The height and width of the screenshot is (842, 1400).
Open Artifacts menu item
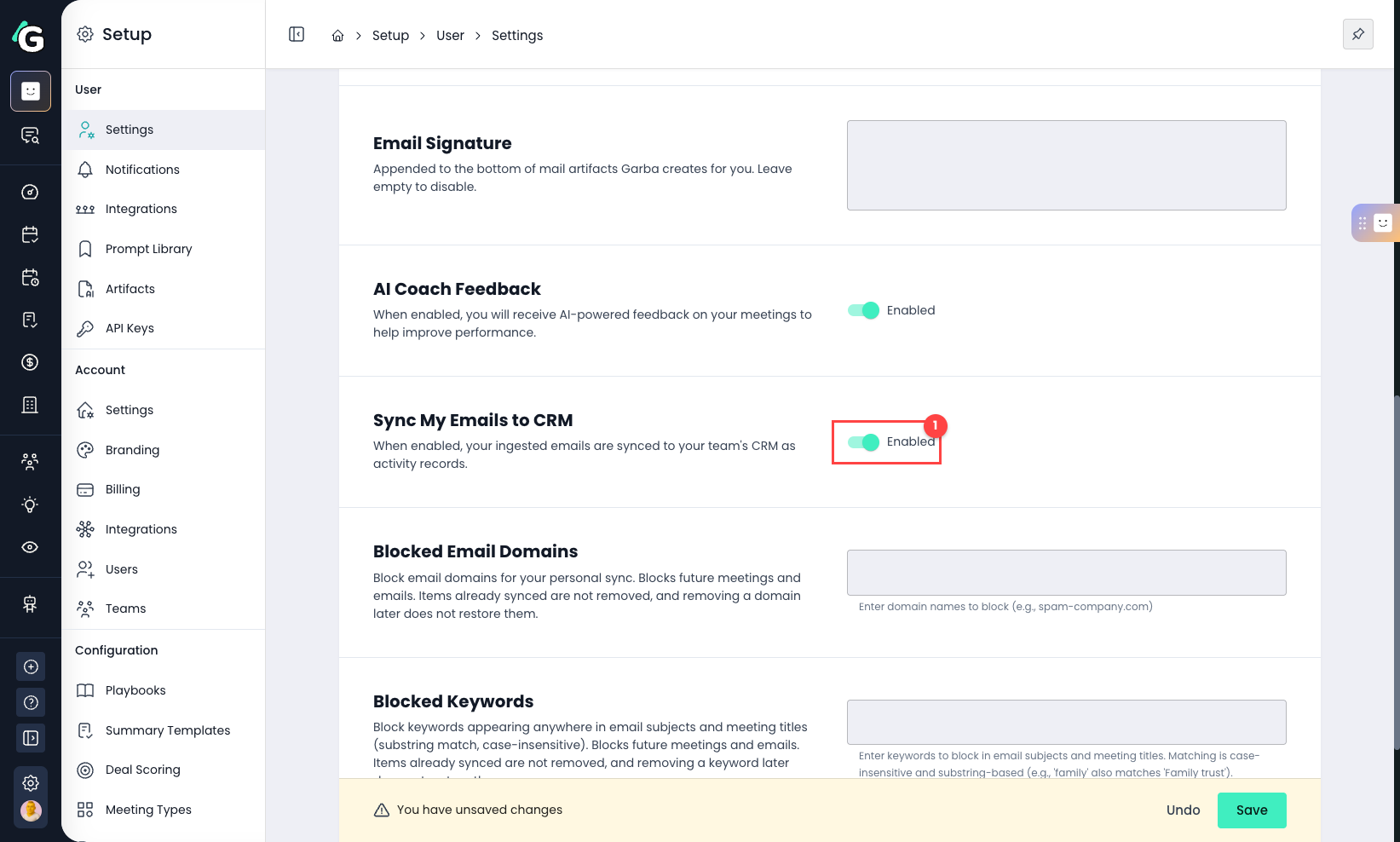[164, 289]
